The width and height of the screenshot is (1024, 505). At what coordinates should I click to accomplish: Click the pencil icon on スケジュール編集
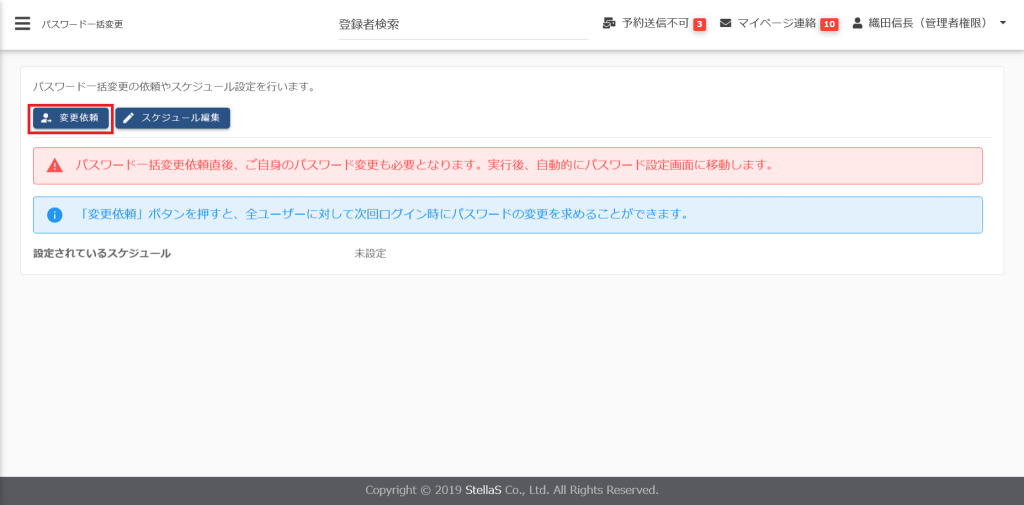(x=129, y=118)
